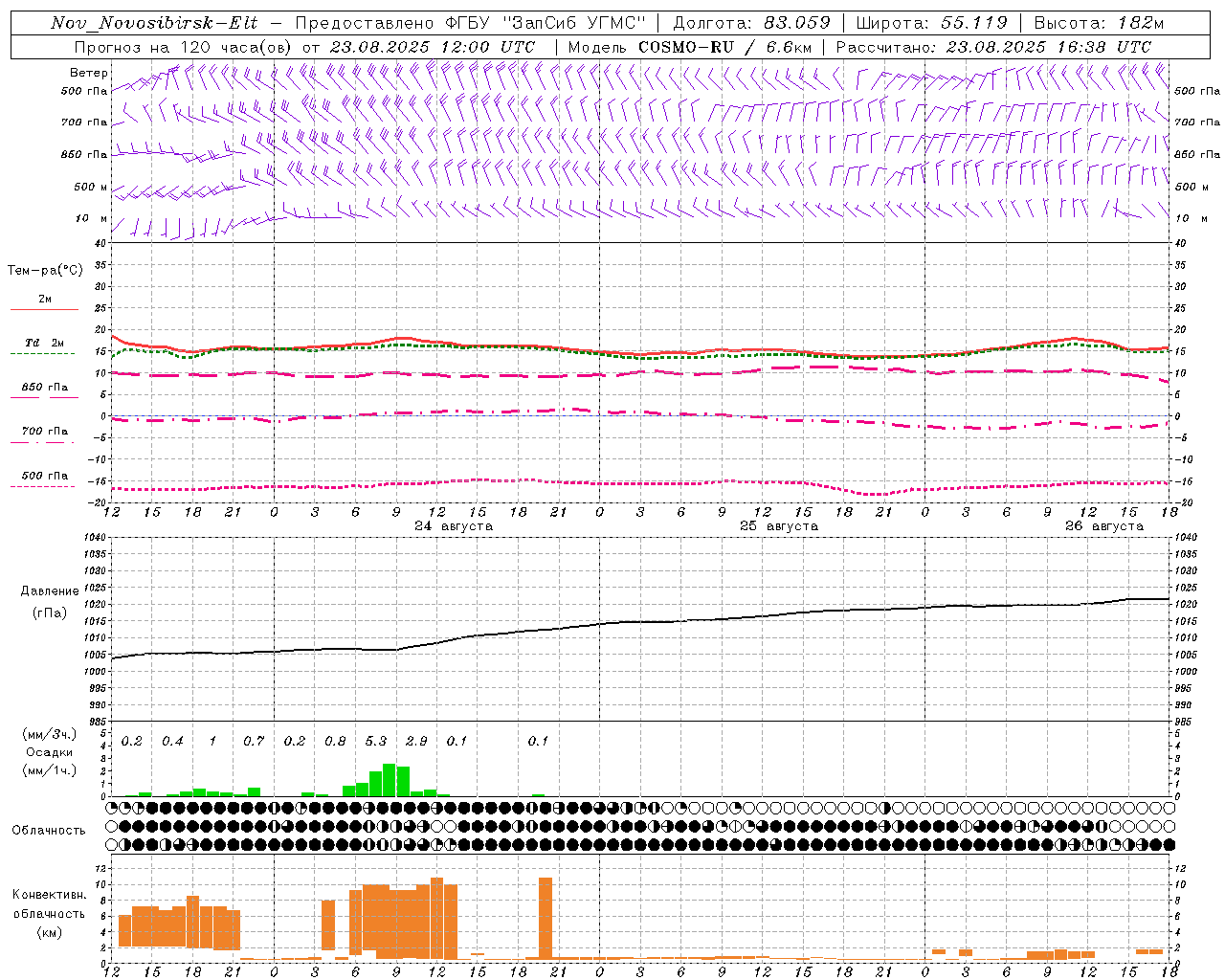Click the 'Осадки' precipitation label

coord(50,752)
